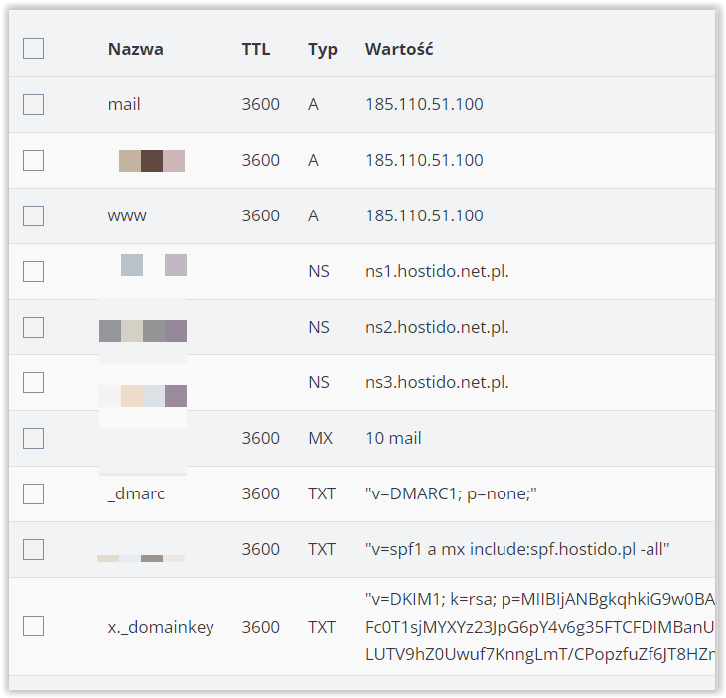Image resolution: width=726 pixels, height=698 pixels.
Task: Click the Wartość column header
Action: (399, 49)
